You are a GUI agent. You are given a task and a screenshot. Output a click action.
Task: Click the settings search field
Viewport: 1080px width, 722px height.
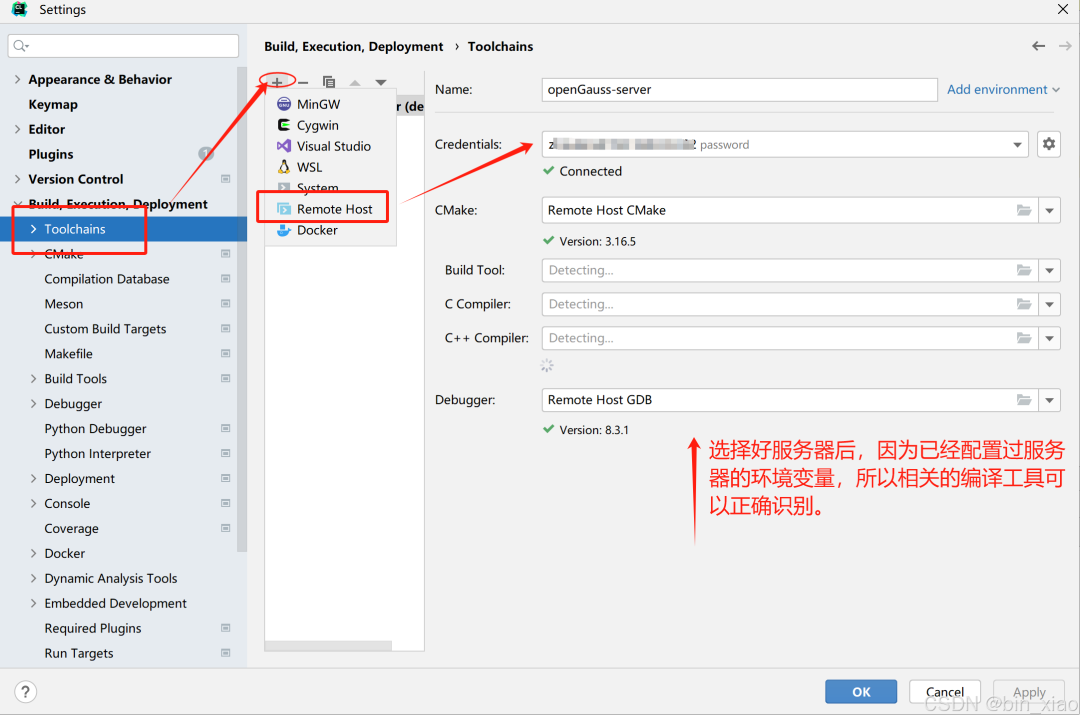point(123,45)
